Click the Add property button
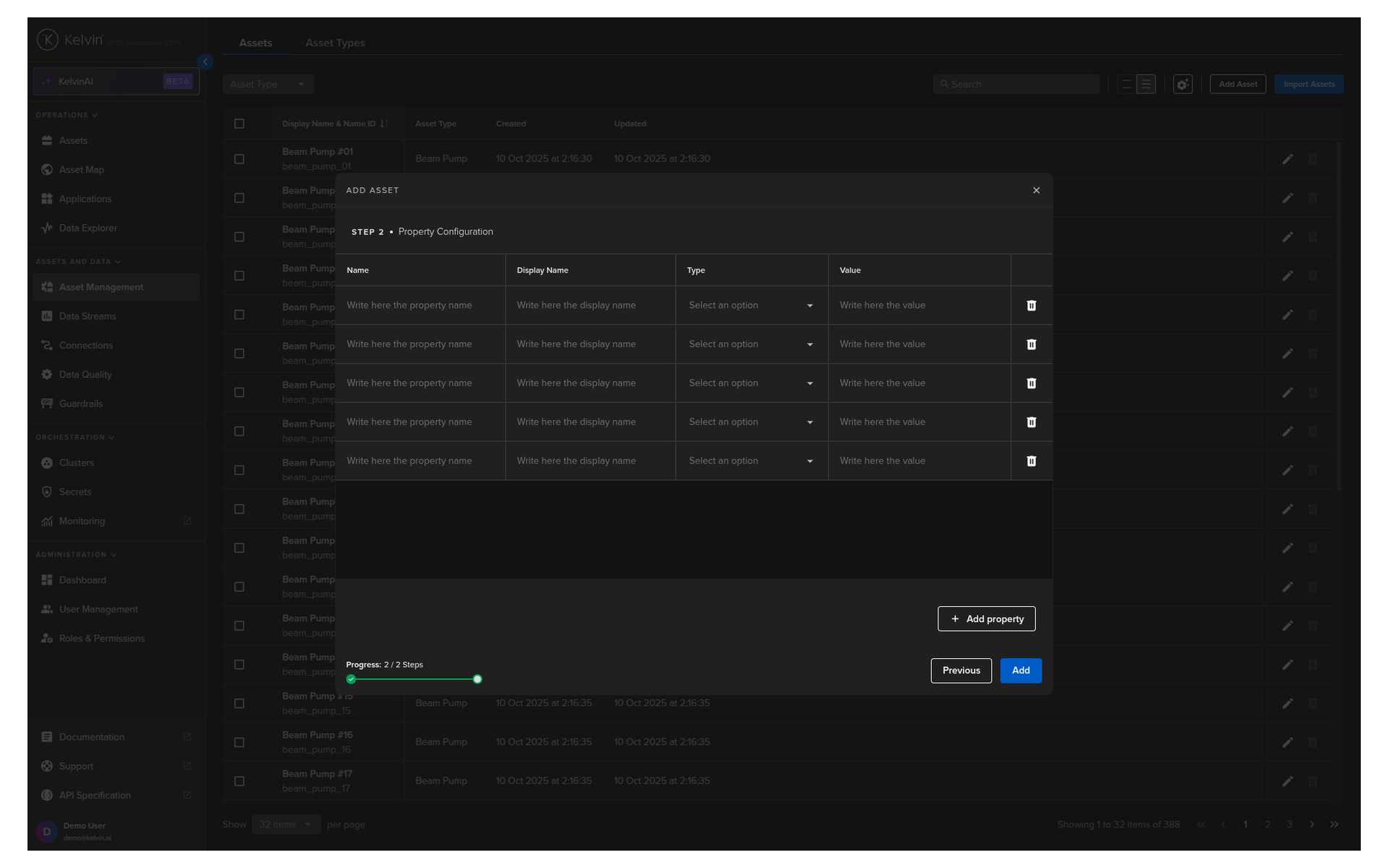The width and height of the screenshot is (1389, 868). (x=986, y=618)
